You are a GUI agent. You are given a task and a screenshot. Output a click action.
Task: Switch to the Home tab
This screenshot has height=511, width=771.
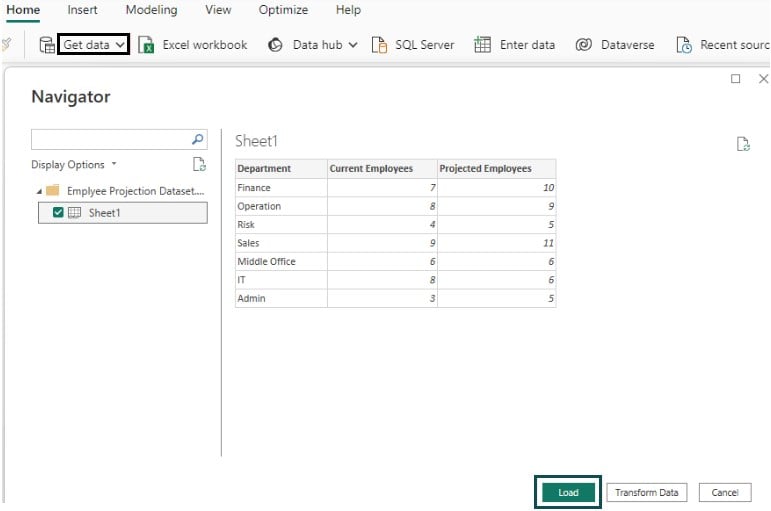[23, 10]
